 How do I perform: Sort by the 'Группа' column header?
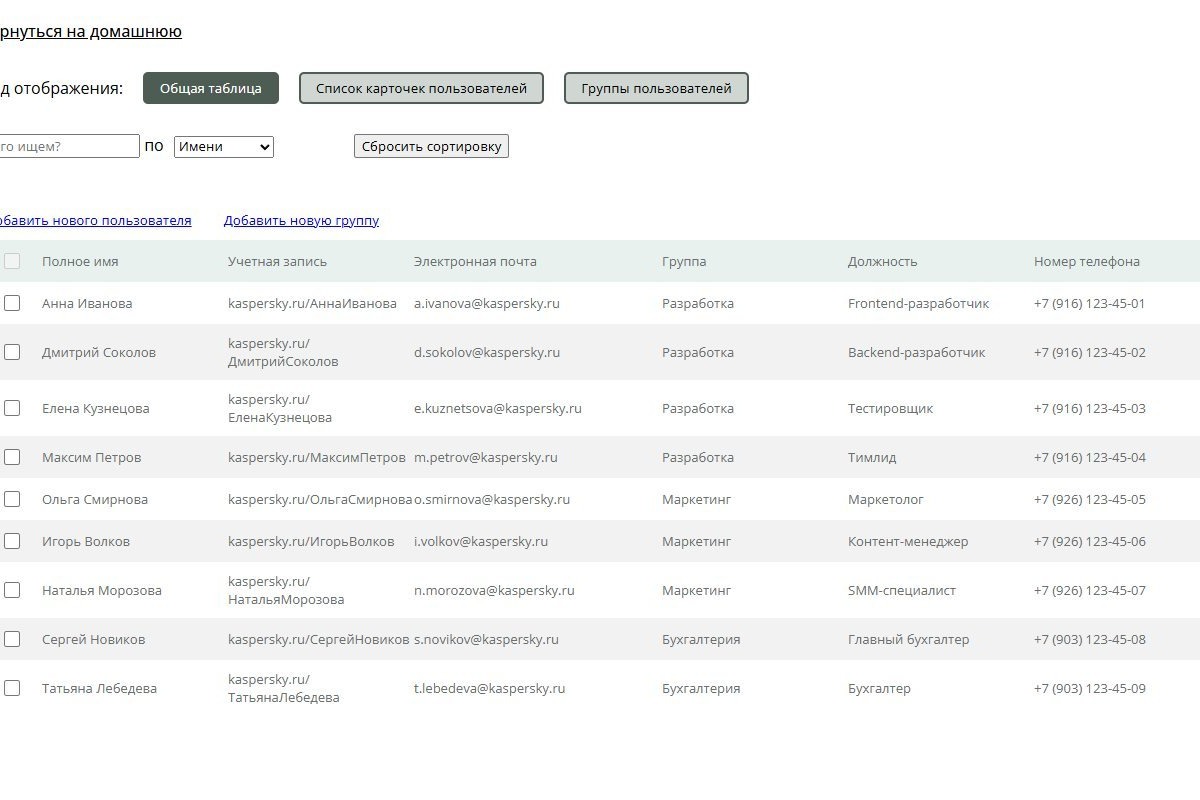click(x=684, y=261)
